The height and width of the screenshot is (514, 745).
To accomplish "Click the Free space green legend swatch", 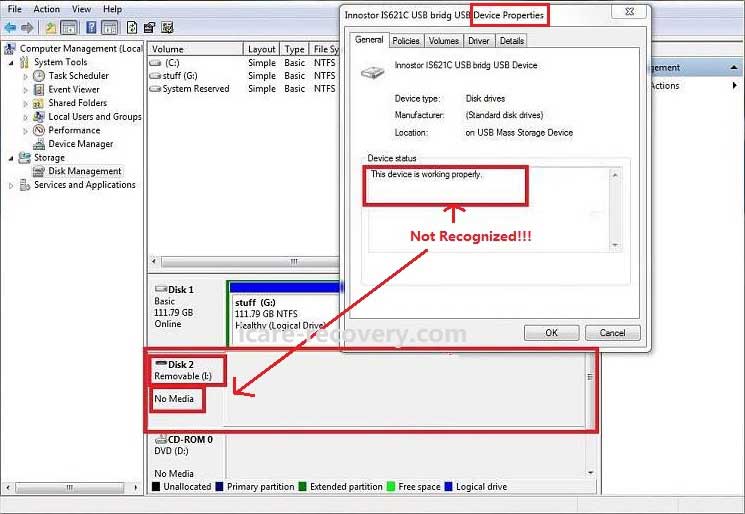I will tap(391, 486).
